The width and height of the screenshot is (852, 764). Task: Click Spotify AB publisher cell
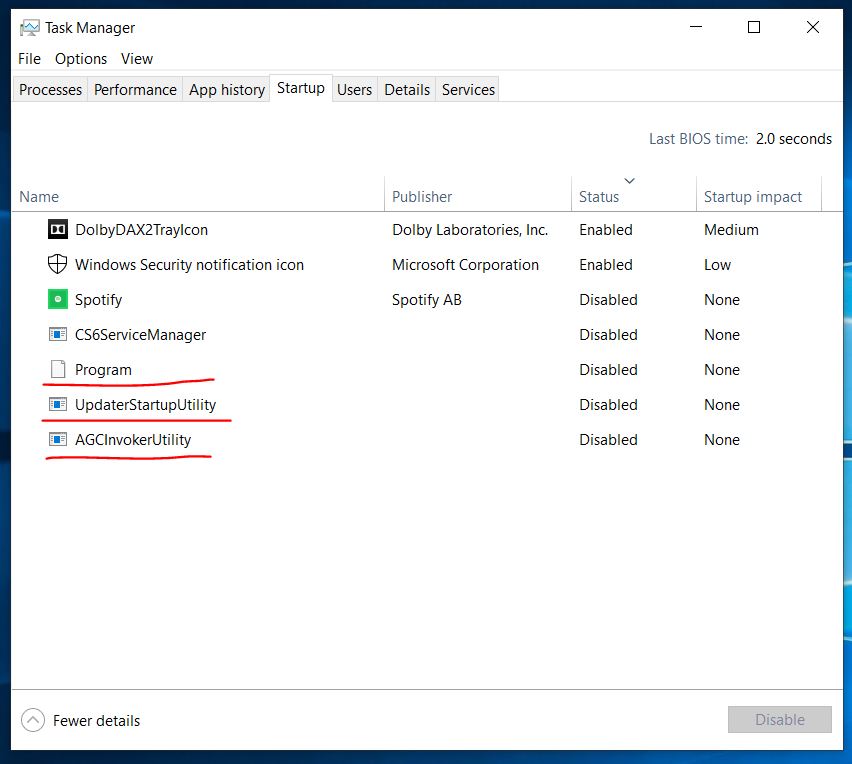427,300
